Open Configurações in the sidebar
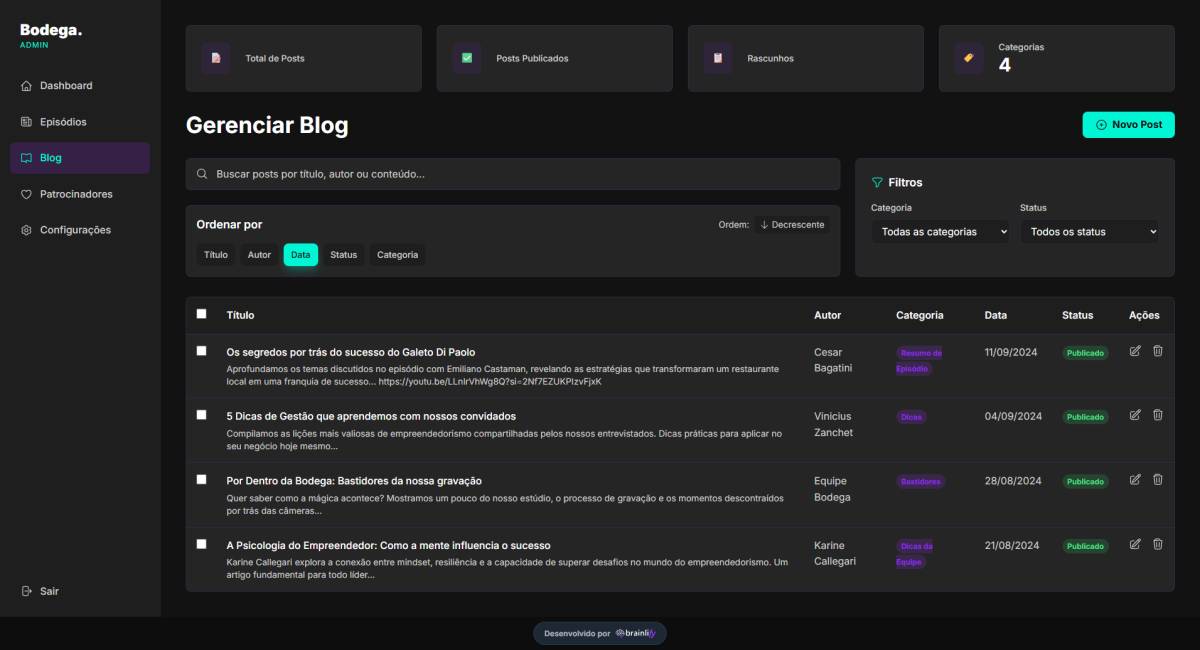 (80, 230)
